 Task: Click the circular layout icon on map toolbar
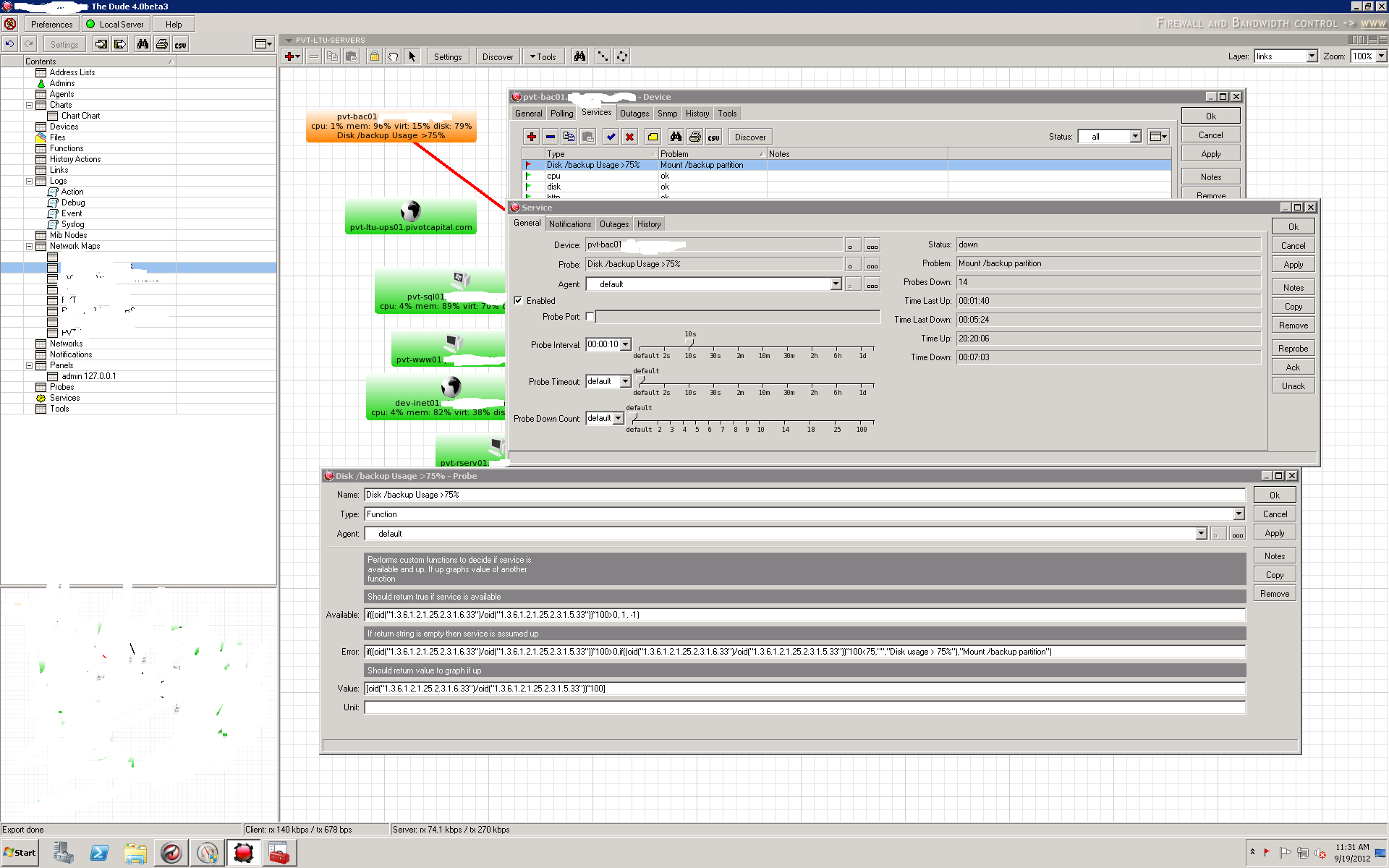click(621, 56)
